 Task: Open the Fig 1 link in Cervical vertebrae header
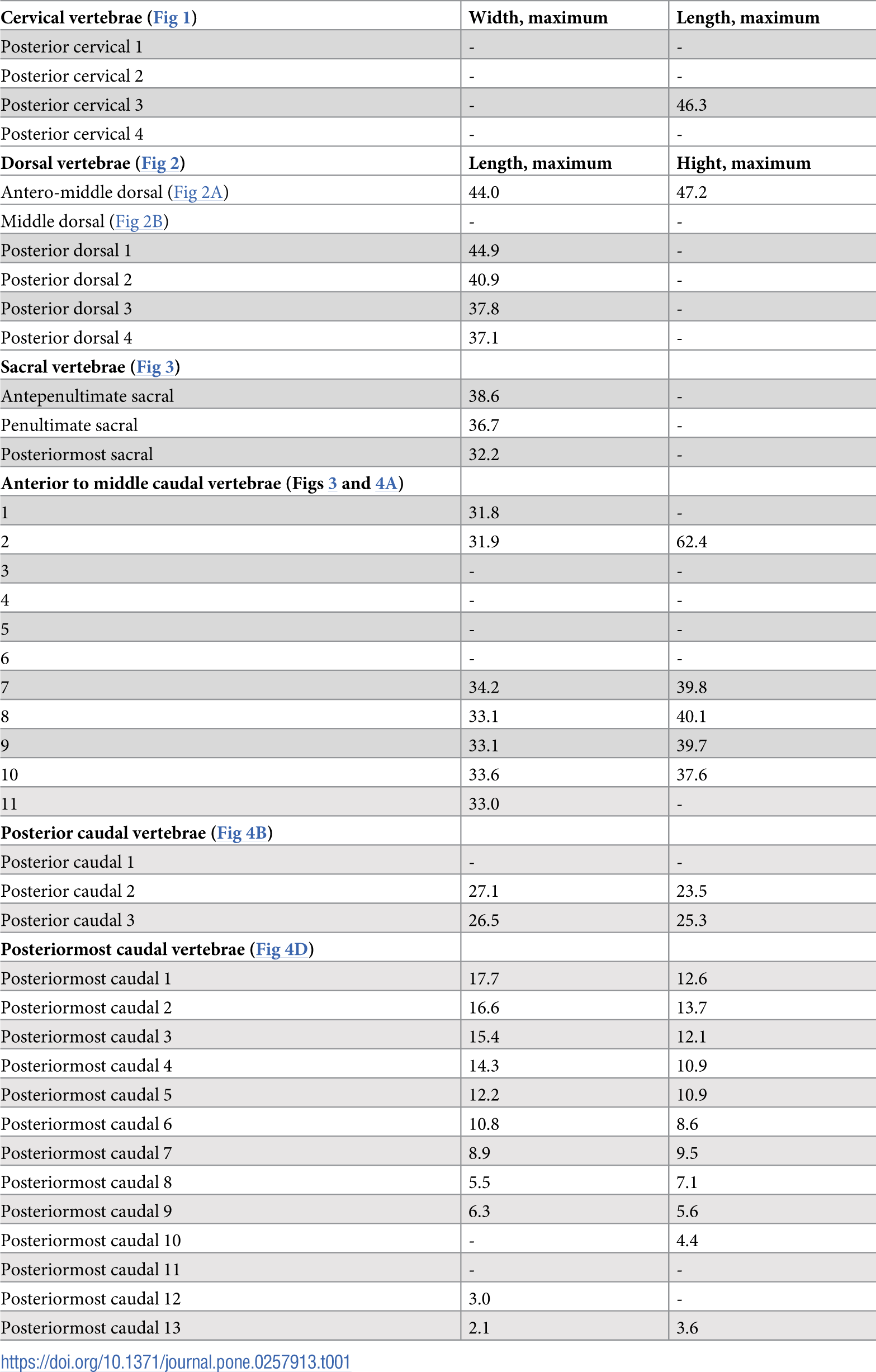coord(172,18)
